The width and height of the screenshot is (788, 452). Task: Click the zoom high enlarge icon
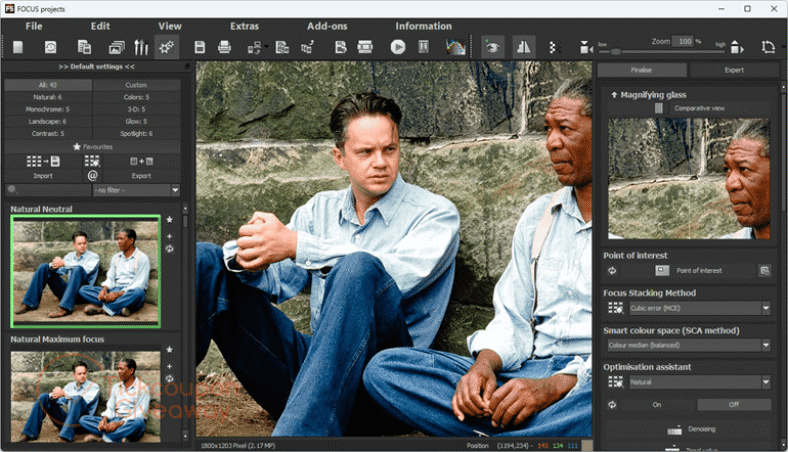(737, 47)
